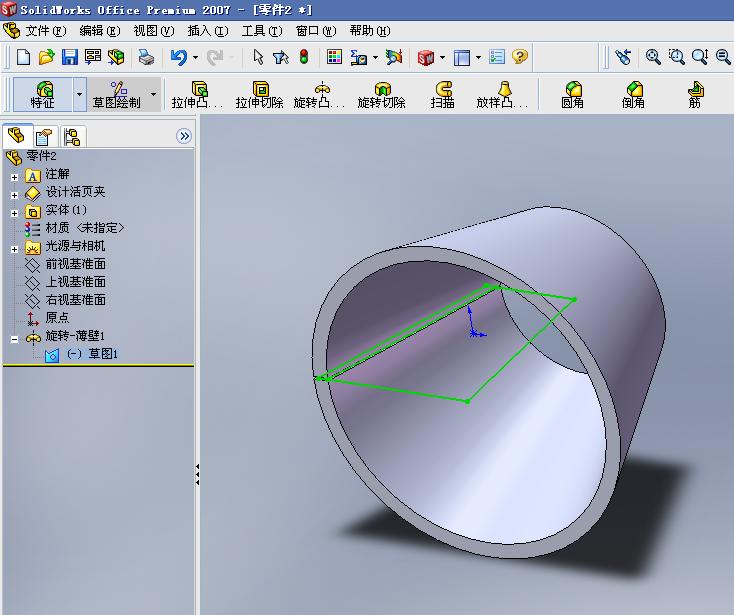This screenshot has height=615, width=734.
Task: Click the Zoom to Area icon
Action: [x=676, y=57]
